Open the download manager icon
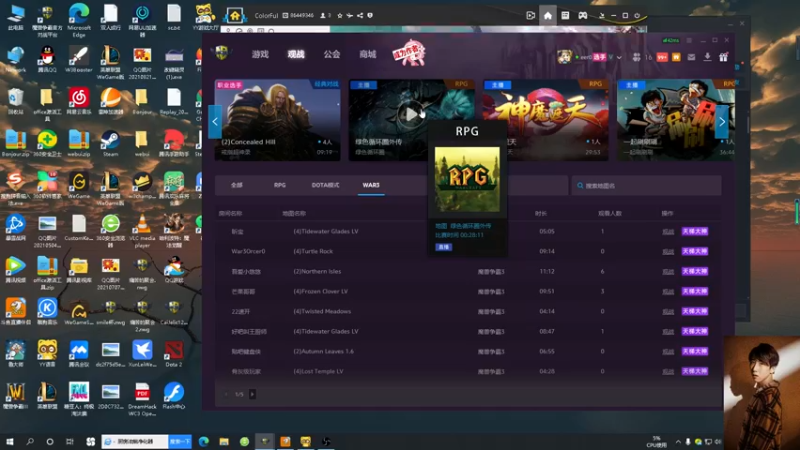800x450 pixels. tap(707, 57)
